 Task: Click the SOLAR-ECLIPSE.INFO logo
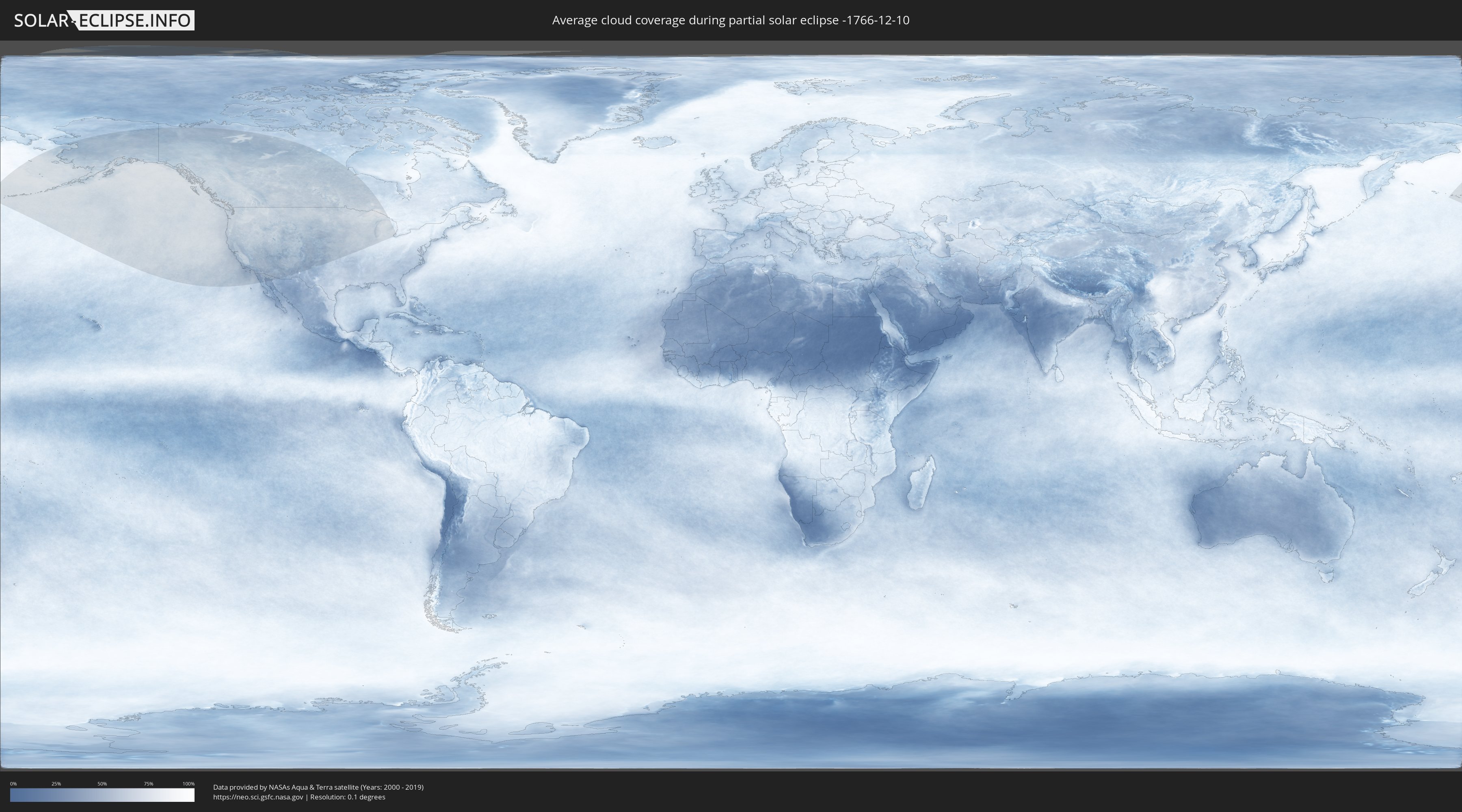pyautogui.click(x=104, y=20)
